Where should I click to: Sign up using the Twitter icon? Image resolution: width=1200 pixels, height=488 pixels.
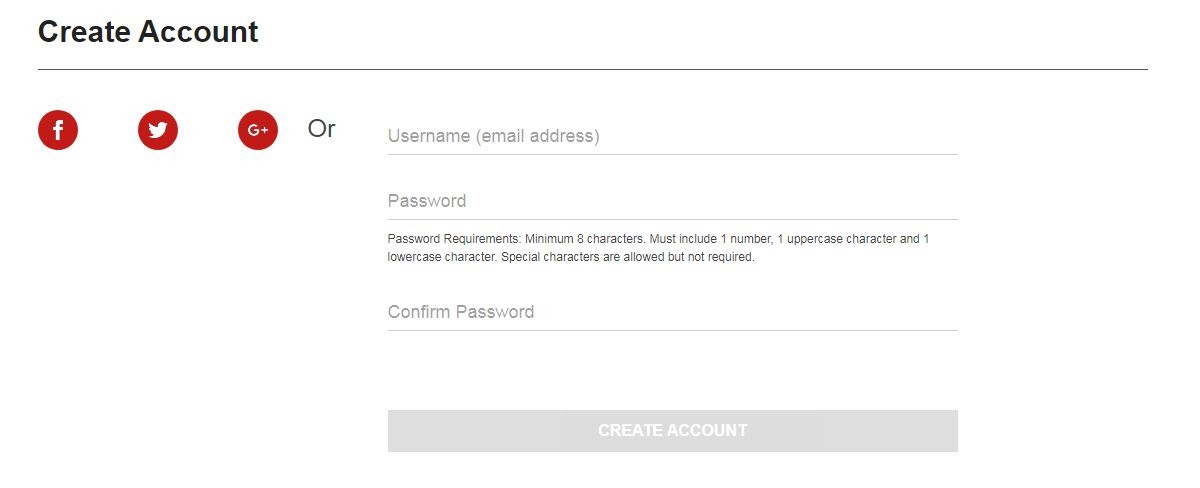158,130
